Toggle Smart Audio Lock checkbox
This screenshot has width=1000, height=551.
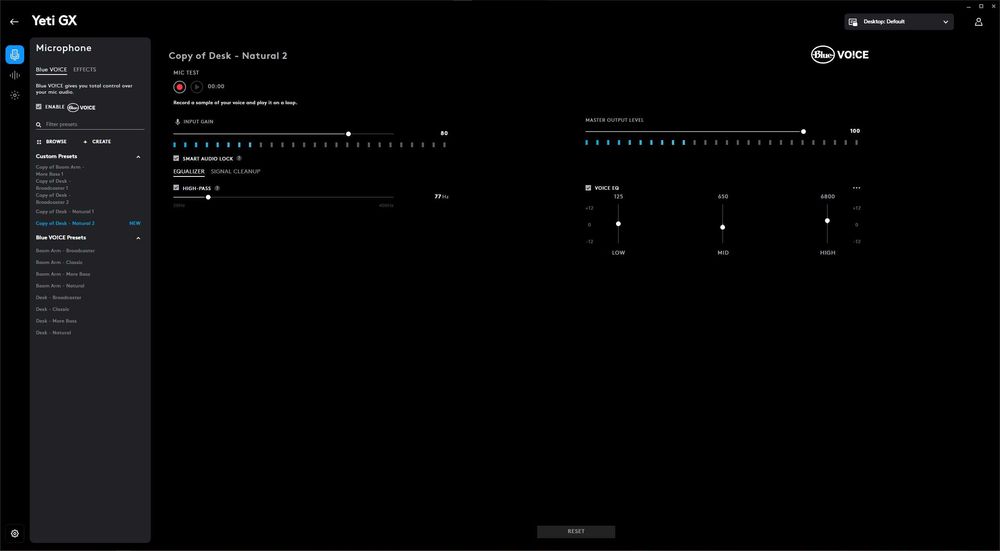(177, 158)
